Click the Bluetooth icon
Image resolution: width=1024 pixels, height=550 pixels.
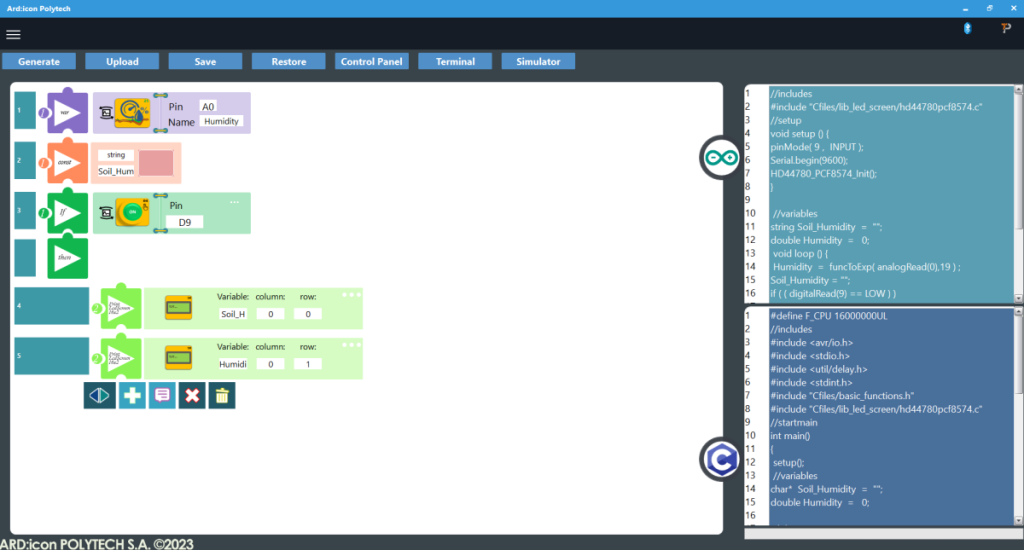point(967,30)
